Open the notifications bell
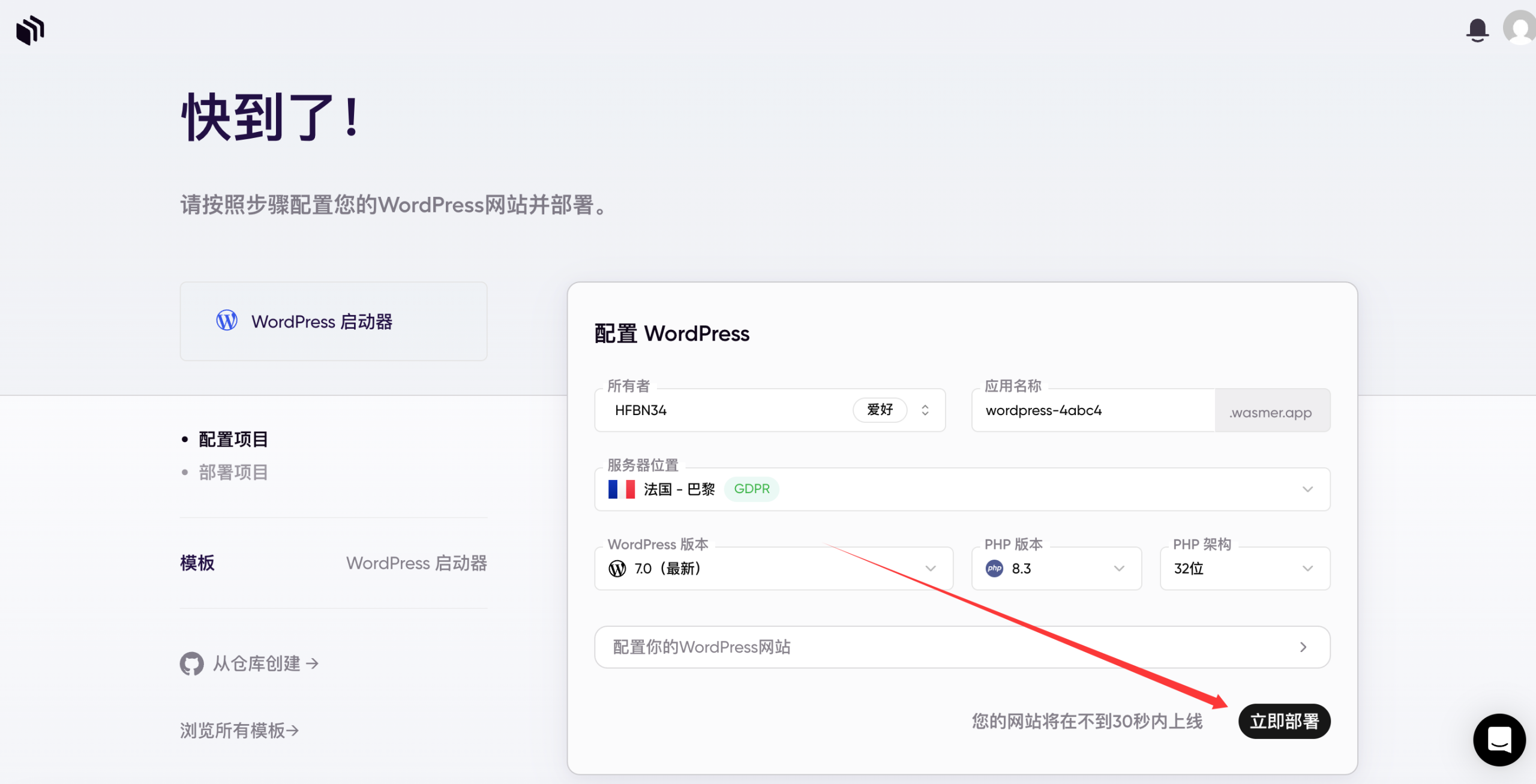Viewport: 1536px width, 784px height. (x=1477, y=30)
